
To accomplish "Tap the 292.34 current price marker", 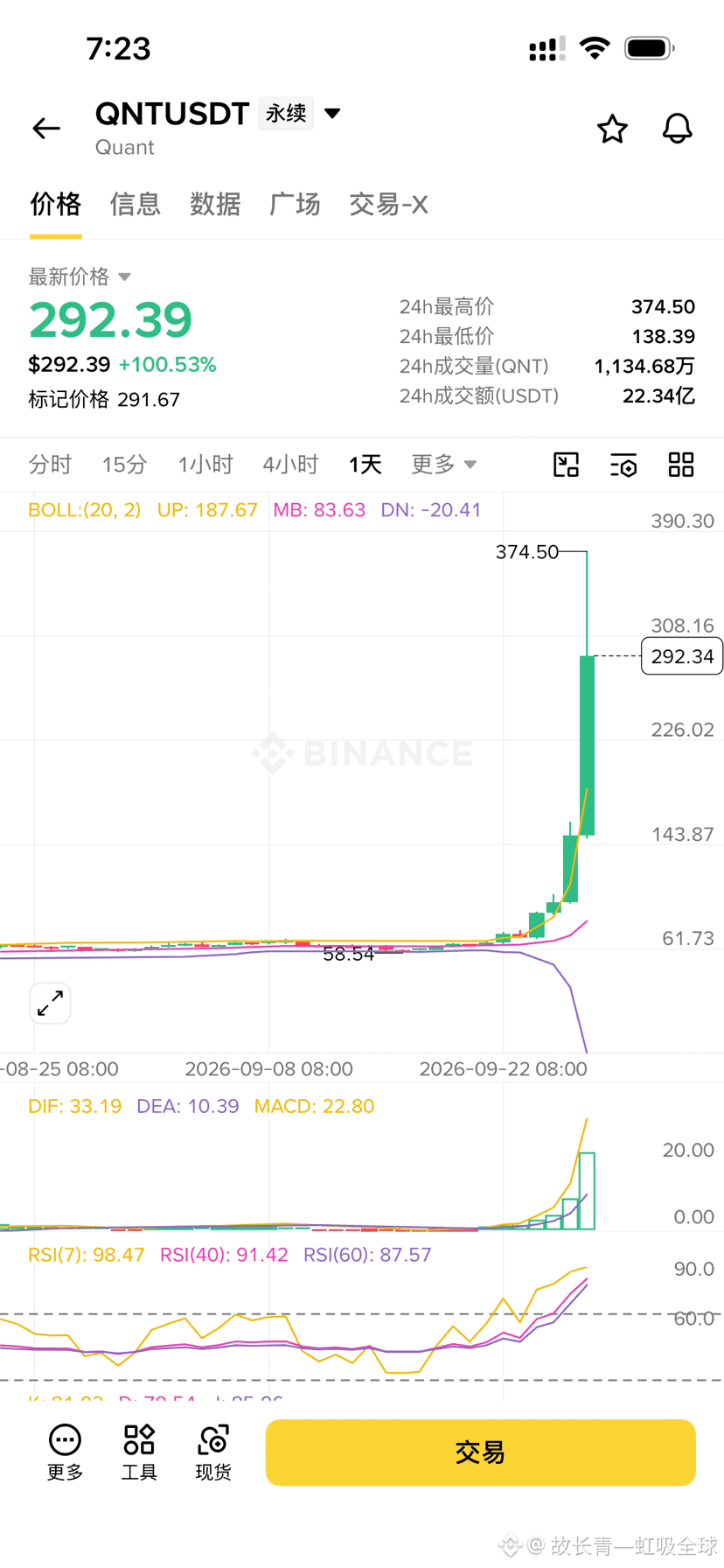I will pos(682,656).
